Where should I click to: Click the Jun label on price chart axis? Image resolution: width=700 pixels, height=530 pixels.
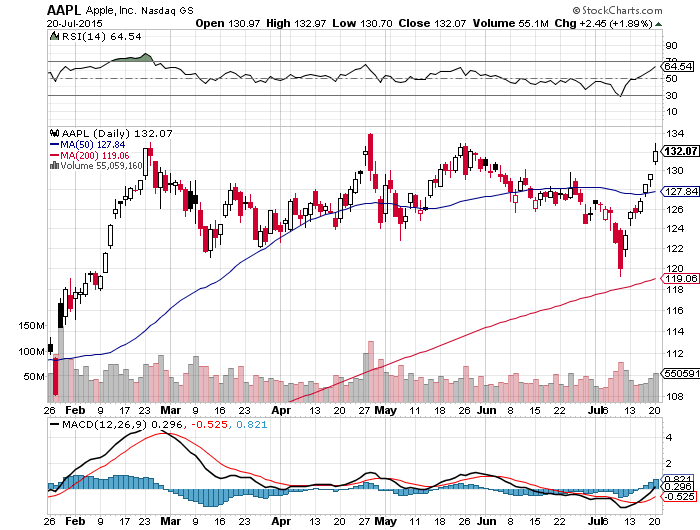[486, 410]
